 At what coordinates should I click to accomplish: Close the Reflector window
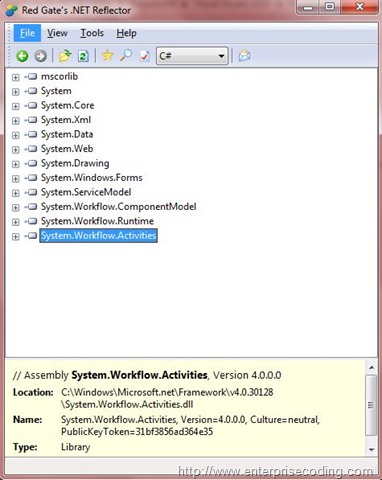click(360, 7)
